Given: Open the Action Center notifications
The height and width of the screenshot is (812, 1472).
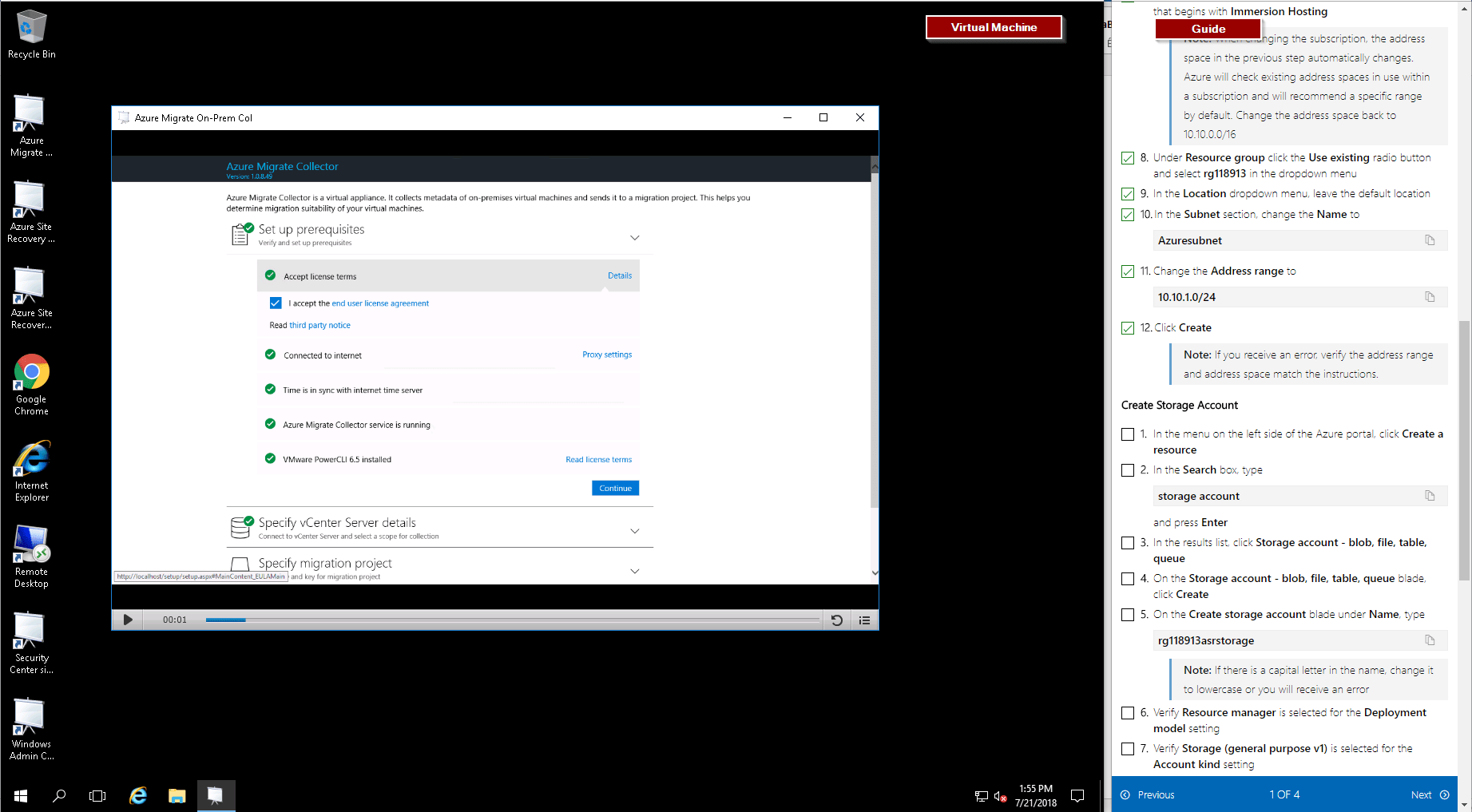Looking at the screenshot, I should [x=1077, y=795].
